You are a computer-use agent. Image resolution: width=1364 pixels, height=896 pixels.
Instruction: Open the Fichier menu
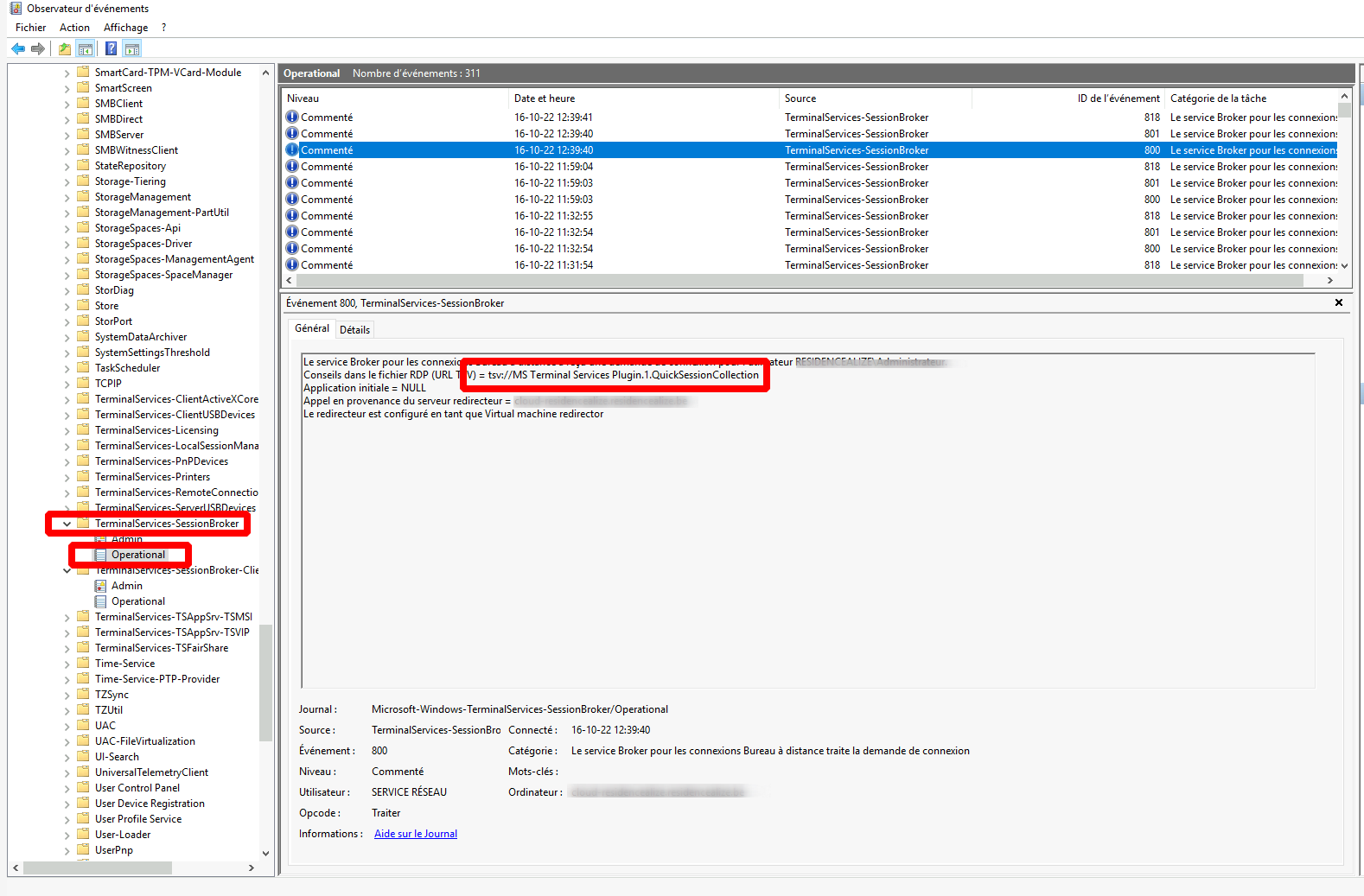pyautogui.click(x=30, y=28)
